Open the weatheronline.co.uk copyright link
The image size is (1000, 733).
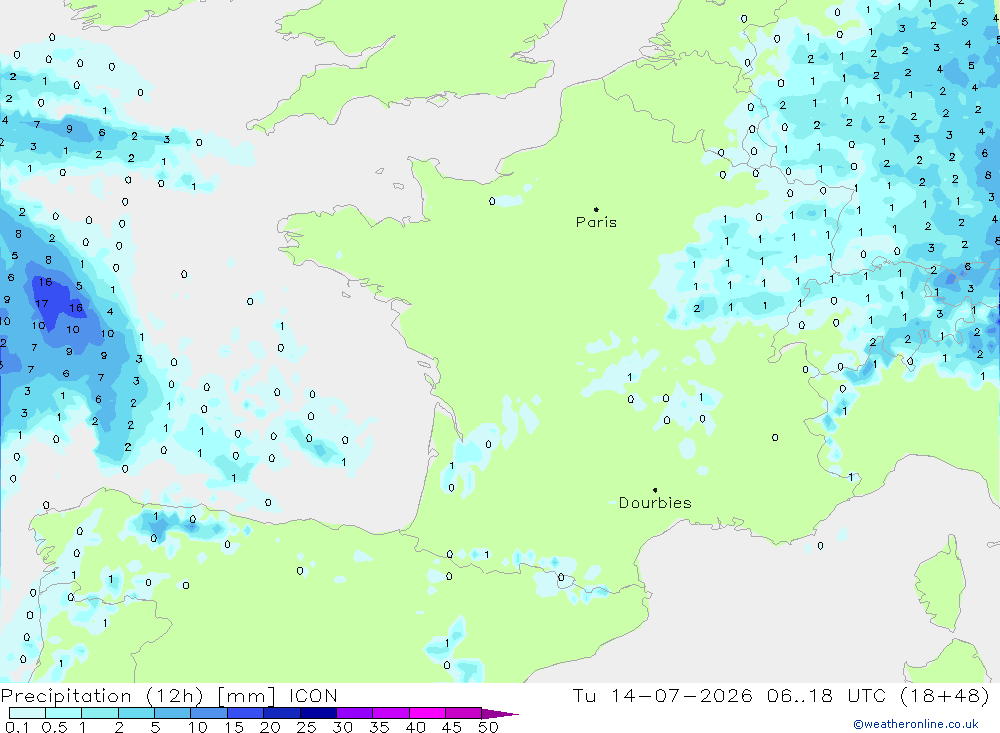(916, 724)
